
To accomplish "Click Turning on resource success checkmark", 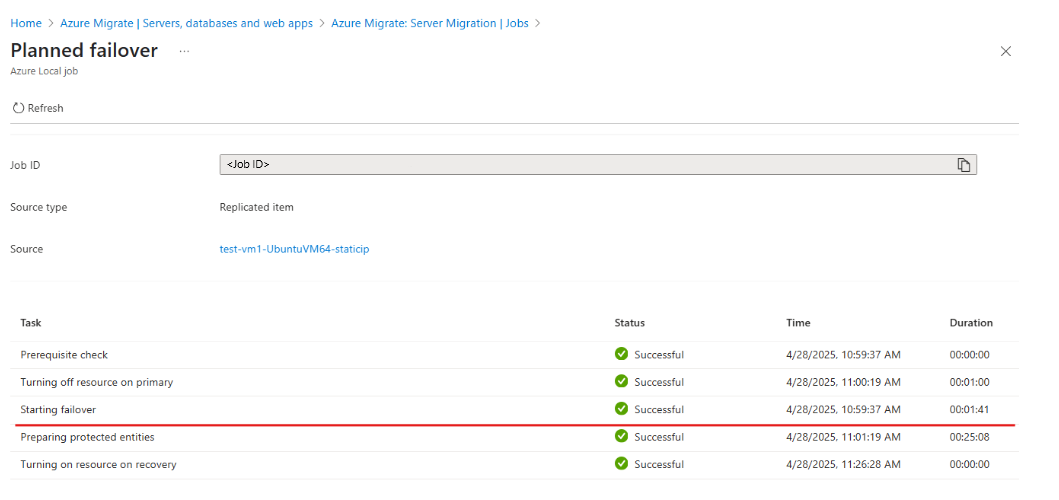I will point(621,464).
